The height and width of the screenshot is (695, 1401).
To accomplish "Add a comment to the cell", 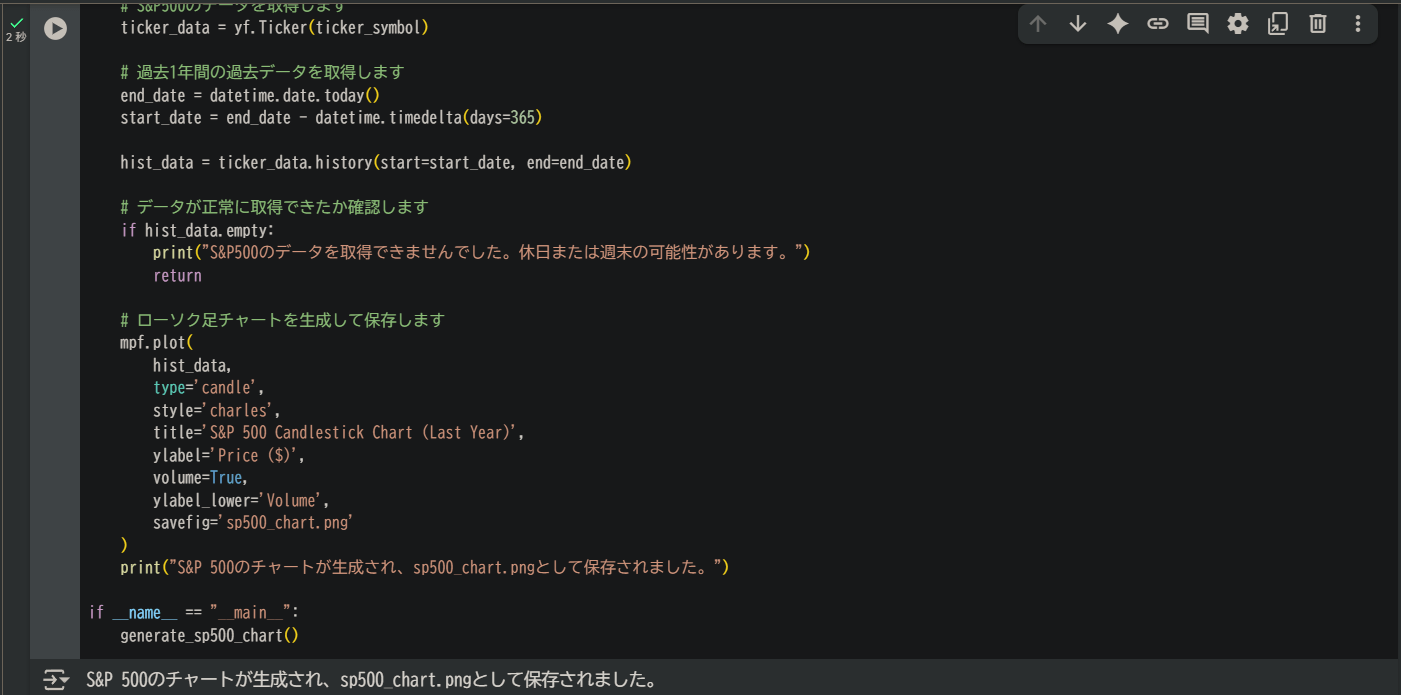I will click(x=1198, y=24).
